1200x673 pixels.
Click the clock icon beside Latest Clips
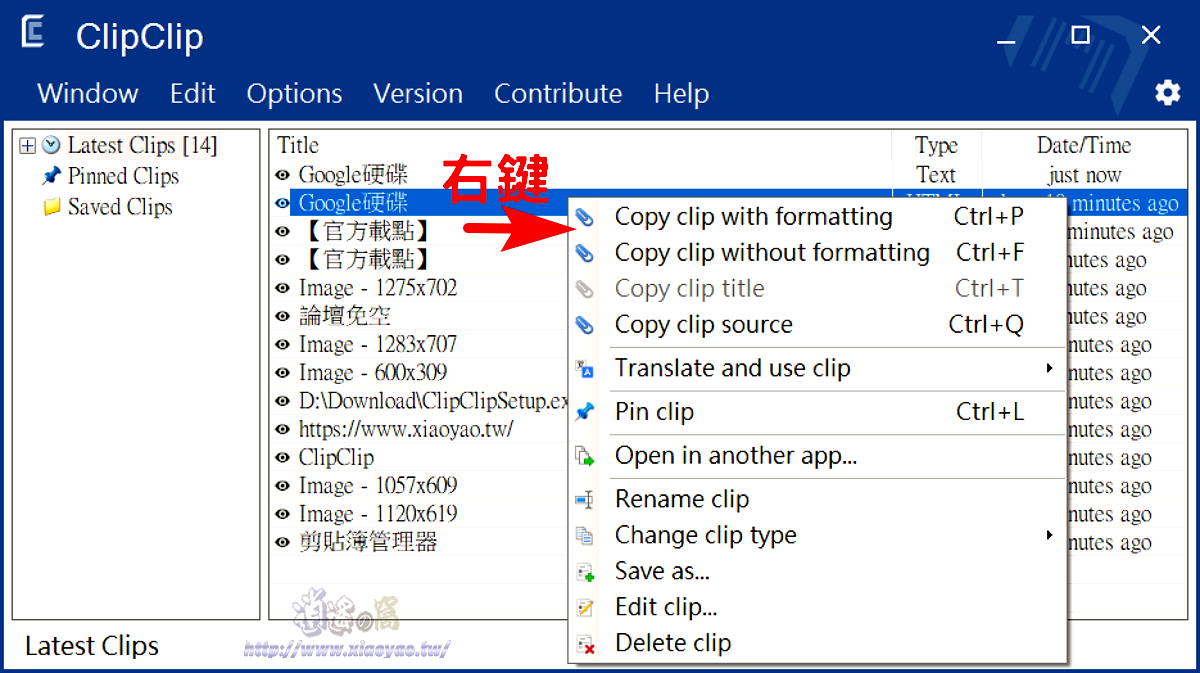coord(51,146)
